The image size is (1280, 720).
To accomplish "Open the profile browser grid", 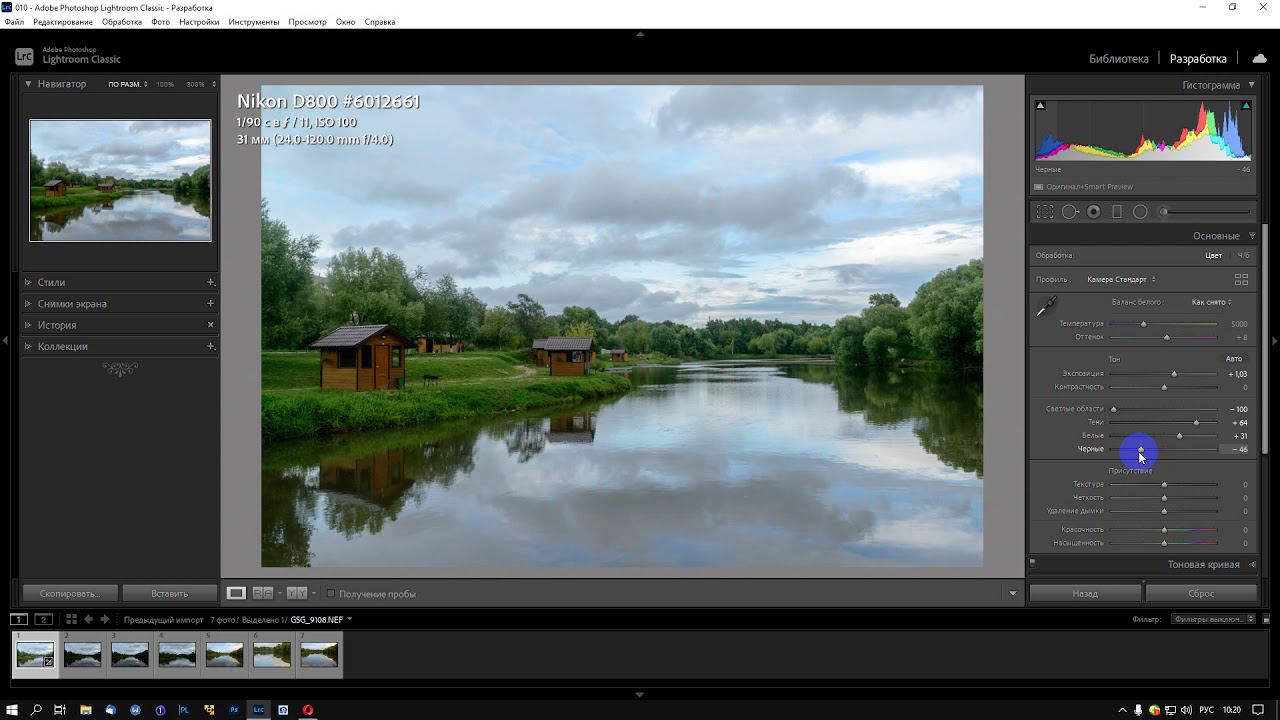I will pyautogui.click(x=1241, y=280).
